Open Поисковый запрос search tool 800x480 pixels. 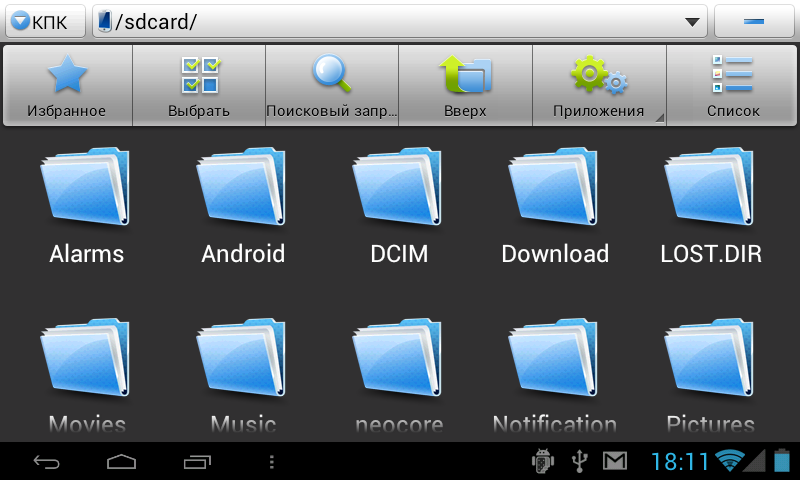(332, 85)
